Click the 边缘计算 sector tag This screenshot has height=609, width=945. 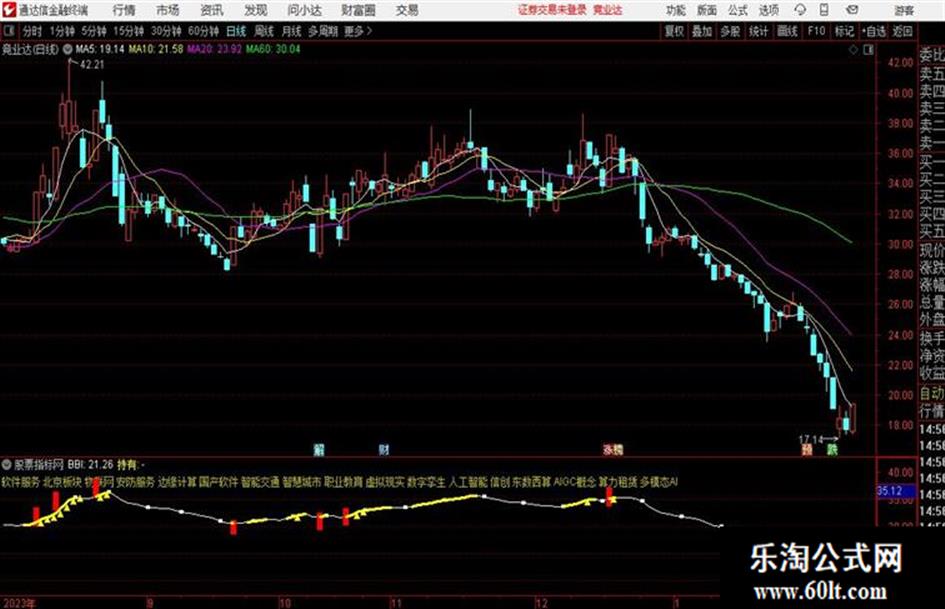click(177, 482)
